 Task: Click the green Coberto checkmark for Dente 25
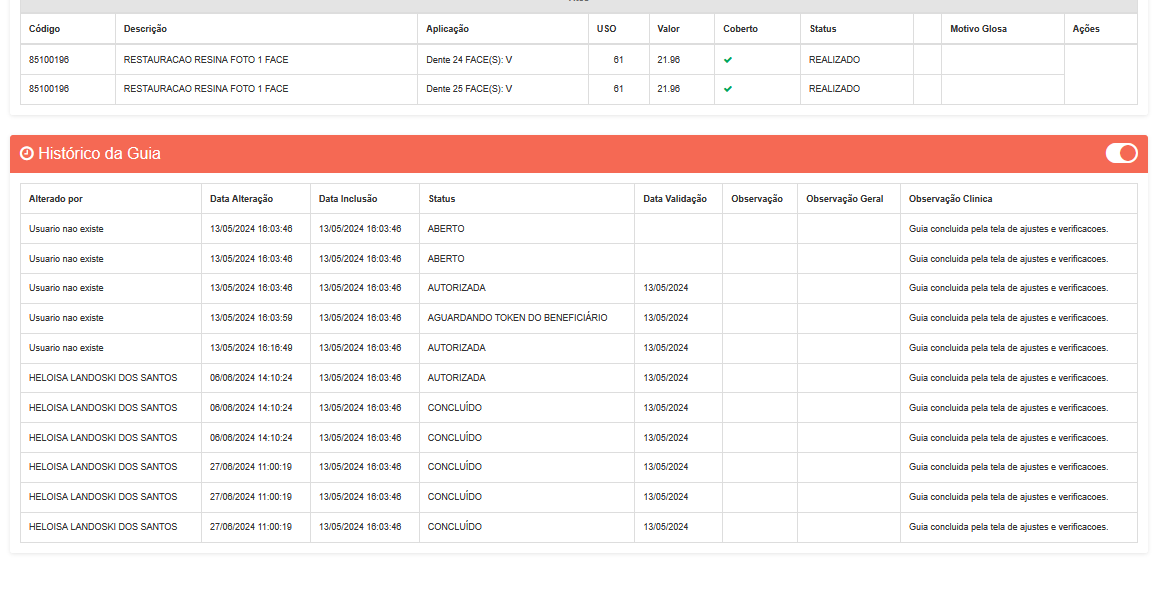coord(728,89)
